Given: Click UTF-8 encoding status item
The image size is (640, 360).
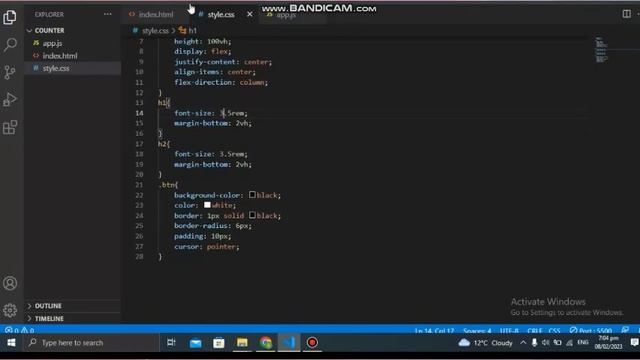Looking at the screenshot, I should click(509, 331).
